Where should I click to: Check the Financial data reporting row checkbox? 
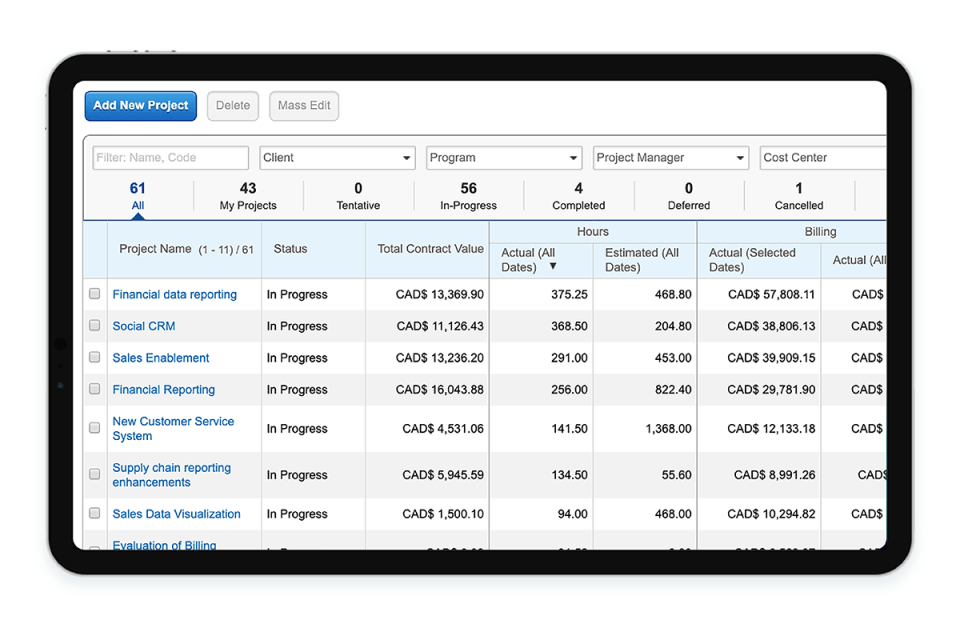[95, 293]
